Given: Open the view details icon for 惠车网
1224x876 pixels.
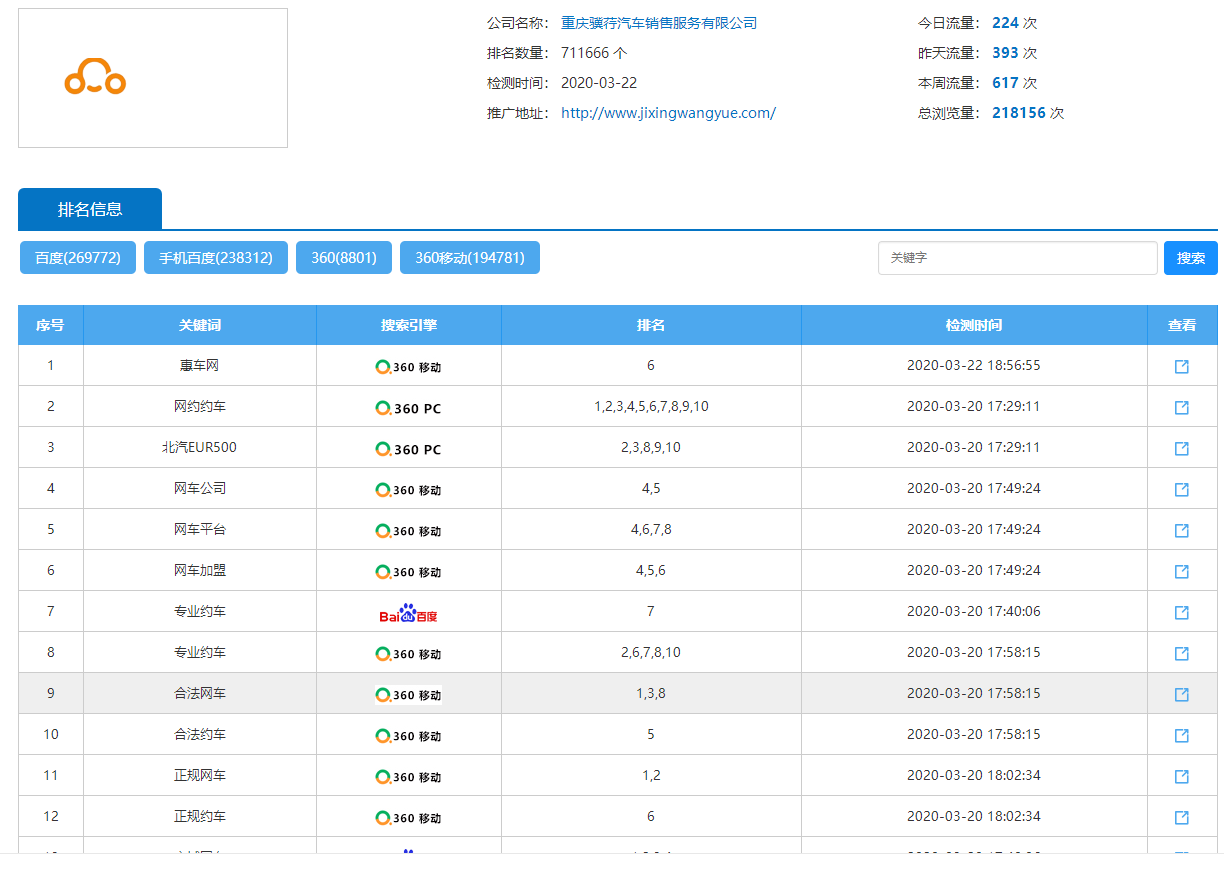Looking at the screenshot, I should [x=1182, y=365].
